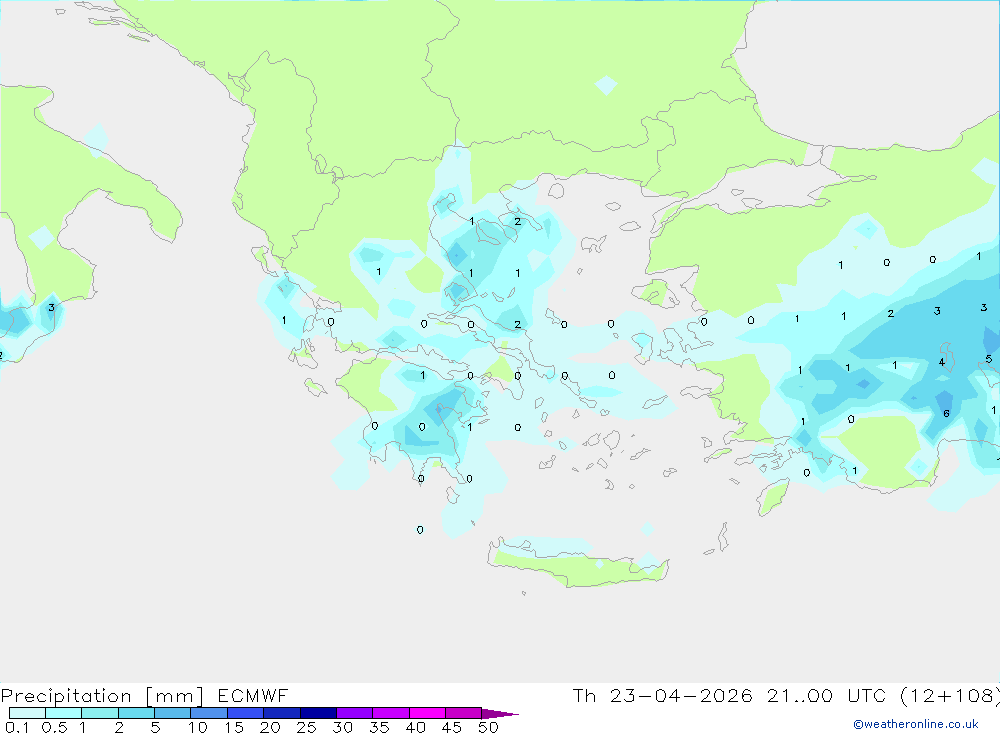Image resolution: width=1000 pixels, height=733 pixels.
Task: Click the '30' legend scale label
Action: (343, 727)
